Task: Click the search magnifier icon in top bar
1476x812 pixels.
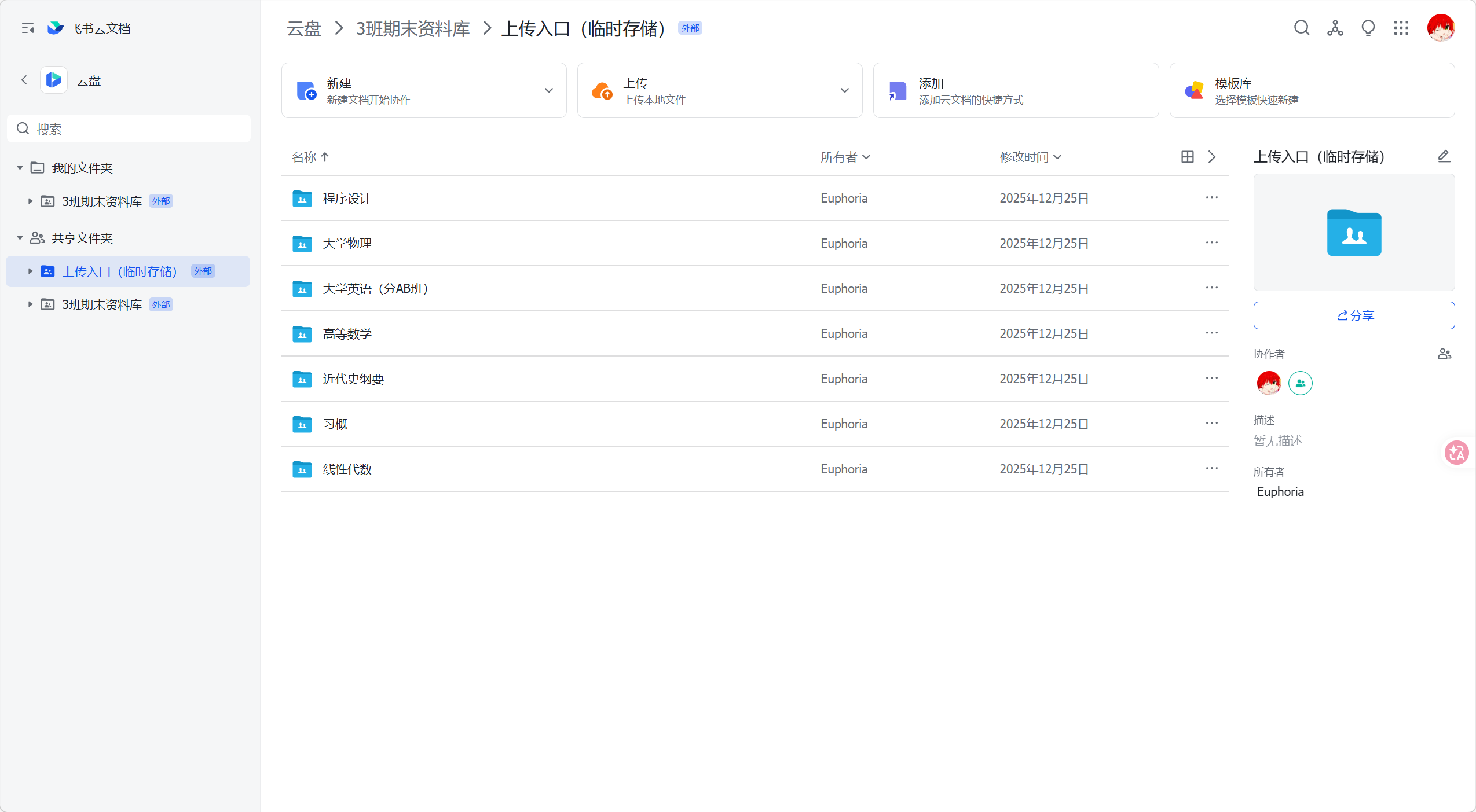Action: (x=1302, y=28)
